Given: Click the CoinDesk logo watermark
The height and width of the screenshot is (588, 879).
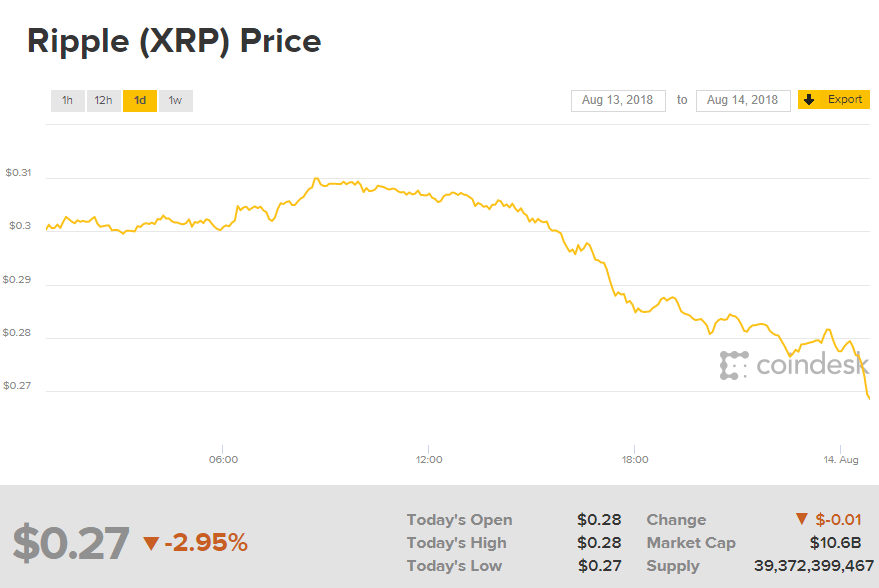Looking at the screenshot, I should [794, 366].
